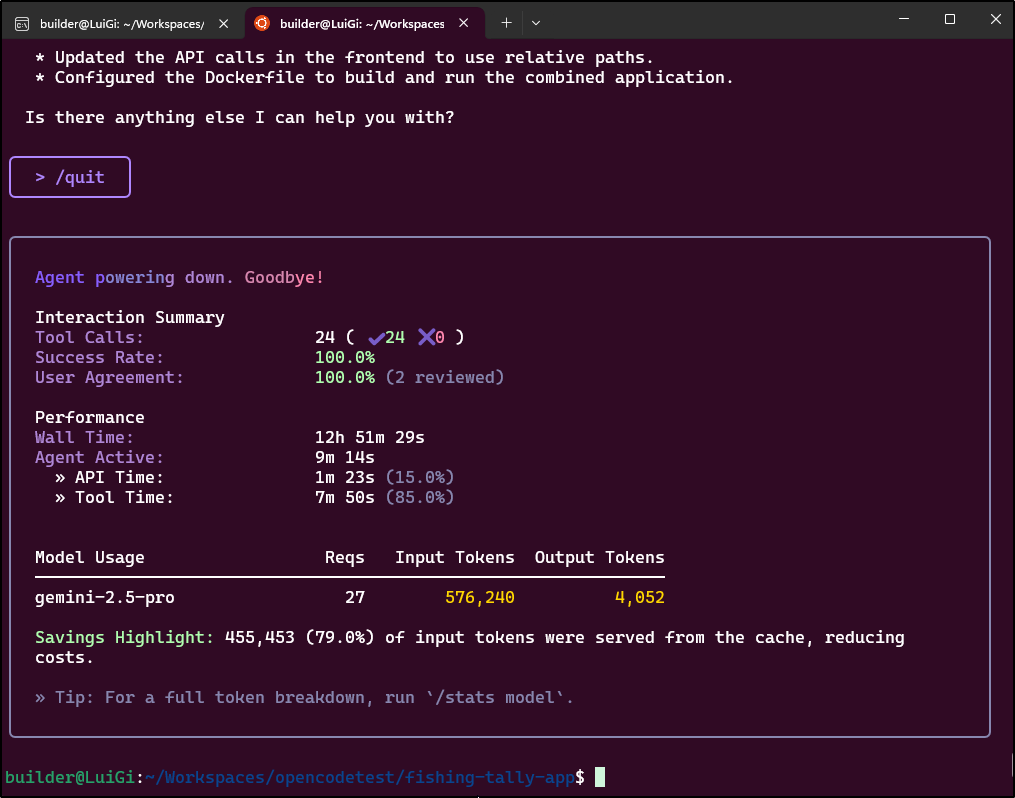Open the tab profile dropdown chevron
The image size is (1015, 798).
pyautogui.click(x=536, y=23)
